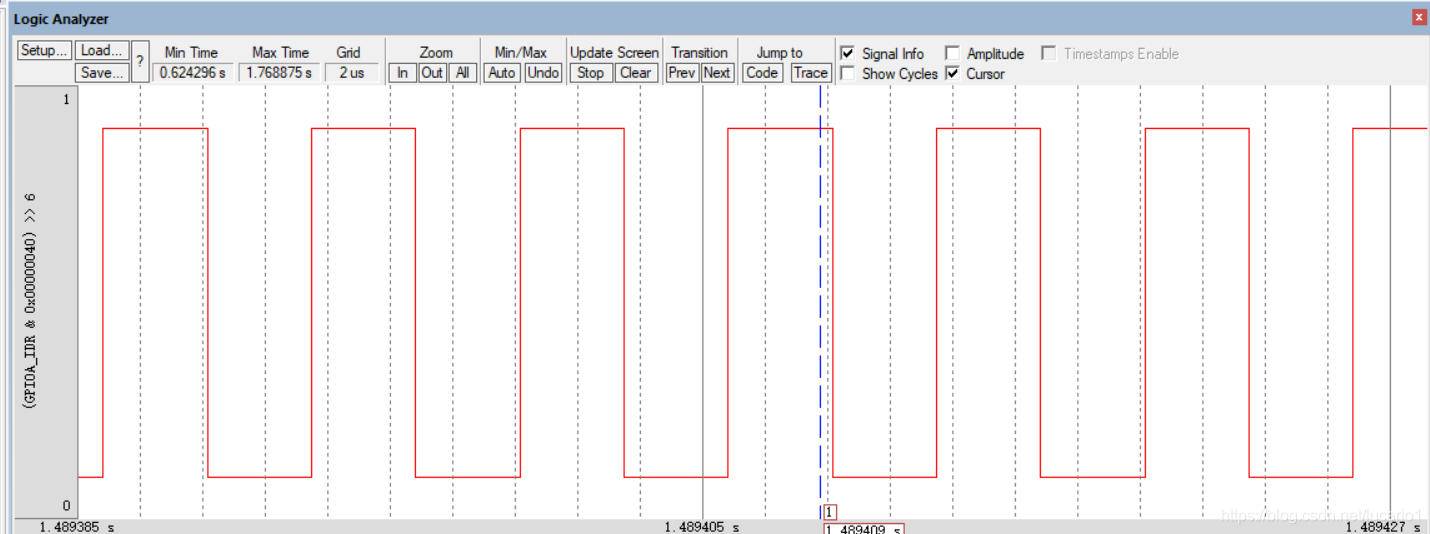Close the Logic Analyzer window
This screenshot has width=1430, height=534.
(x=1419, y=17)
